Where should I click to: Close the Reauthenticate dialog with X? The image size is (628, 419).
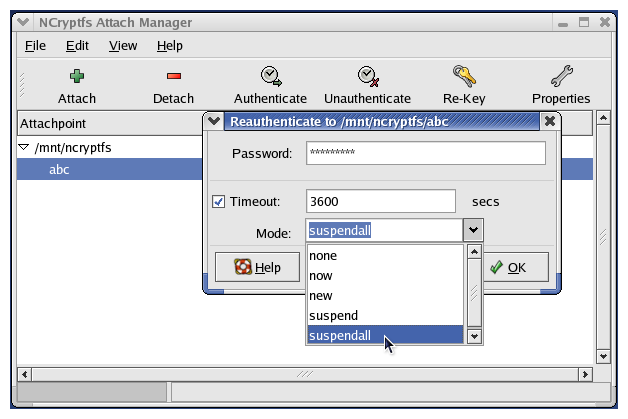tap(550, 121)
